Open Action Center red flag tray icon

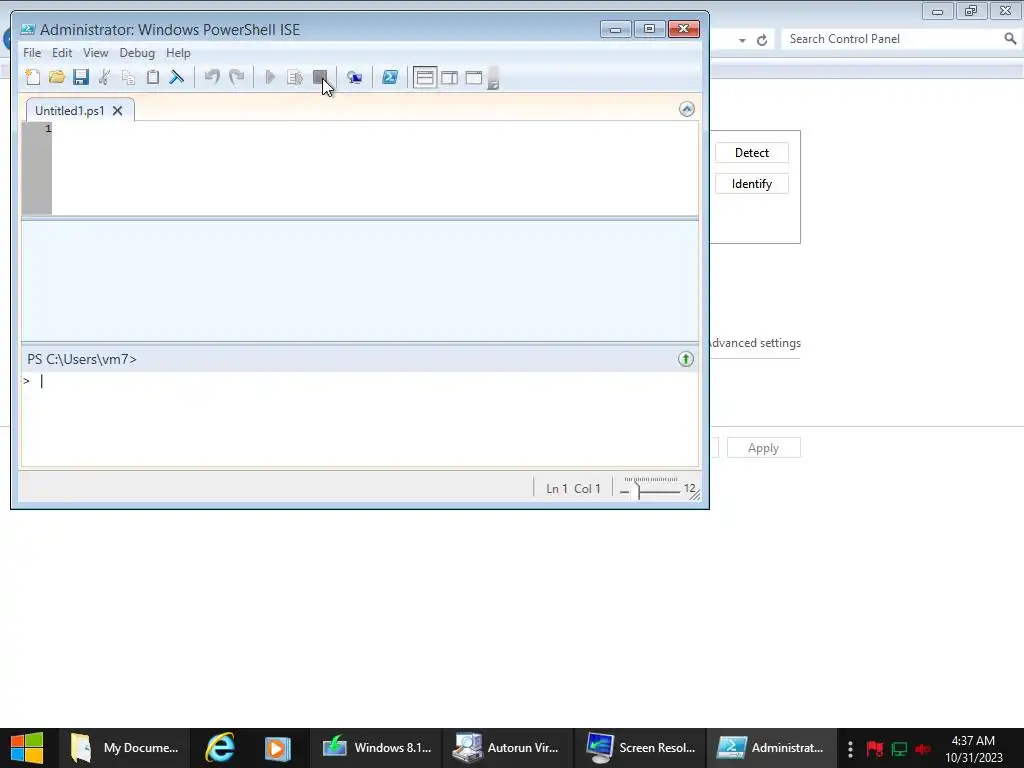(x=874, y=748)
